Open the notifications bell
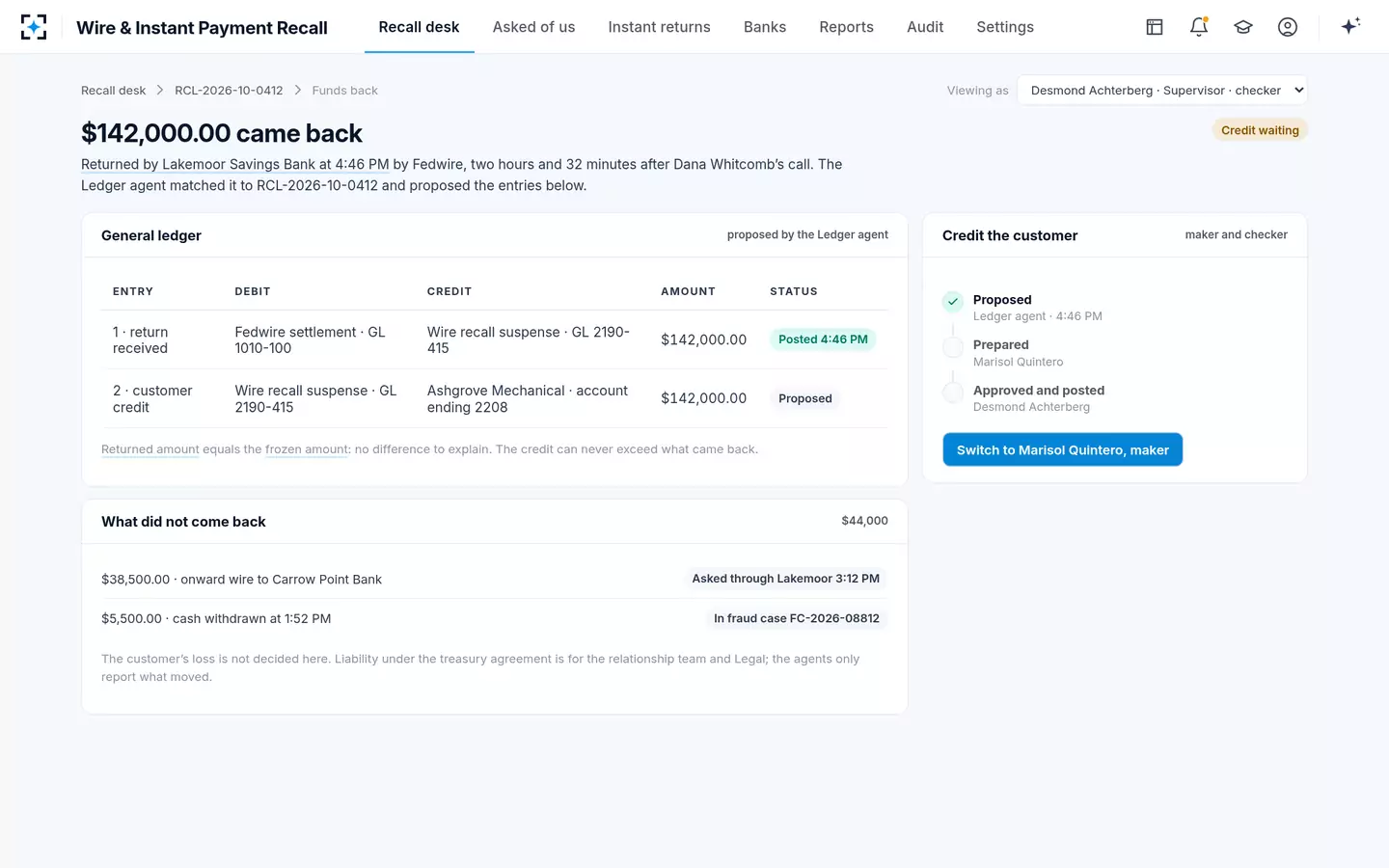1389x868 pixels. [x=1199, y=27]
